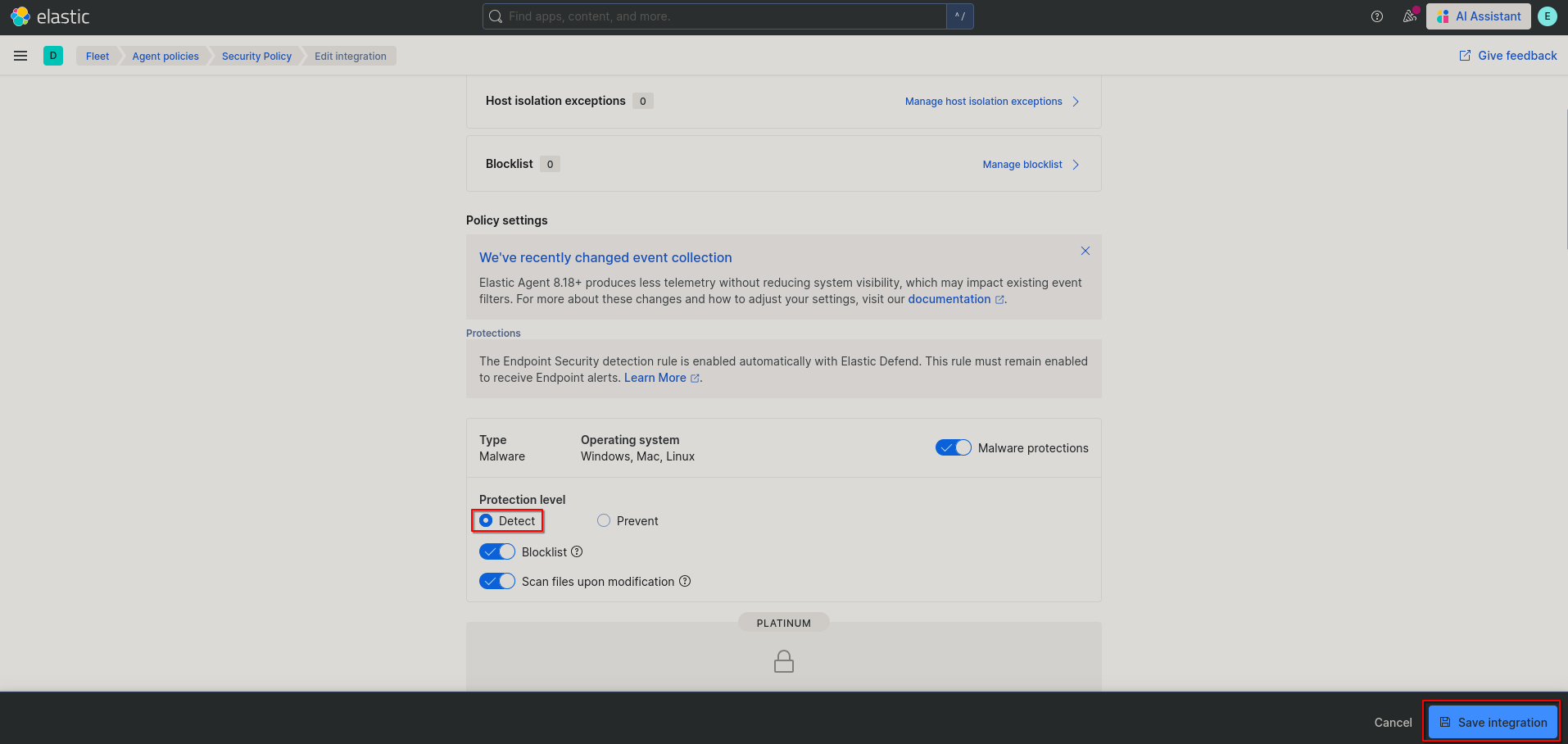
Task: Click the PLATINUM license badge
Action: pyautogui.click(x=784, y=623)
